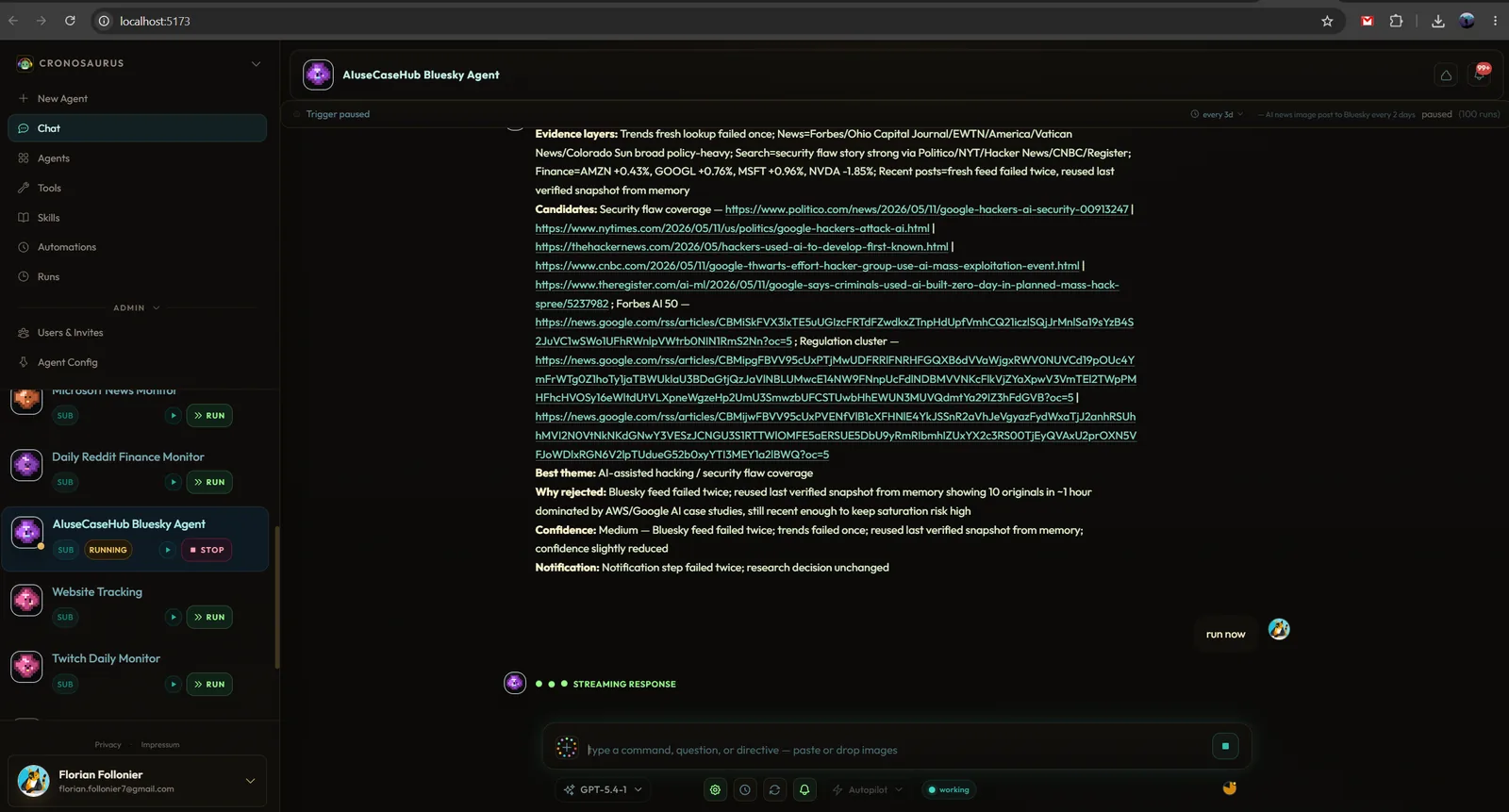Open the Runs sidebar item
Screen dimensions: 1509x812
pos(137,277)
